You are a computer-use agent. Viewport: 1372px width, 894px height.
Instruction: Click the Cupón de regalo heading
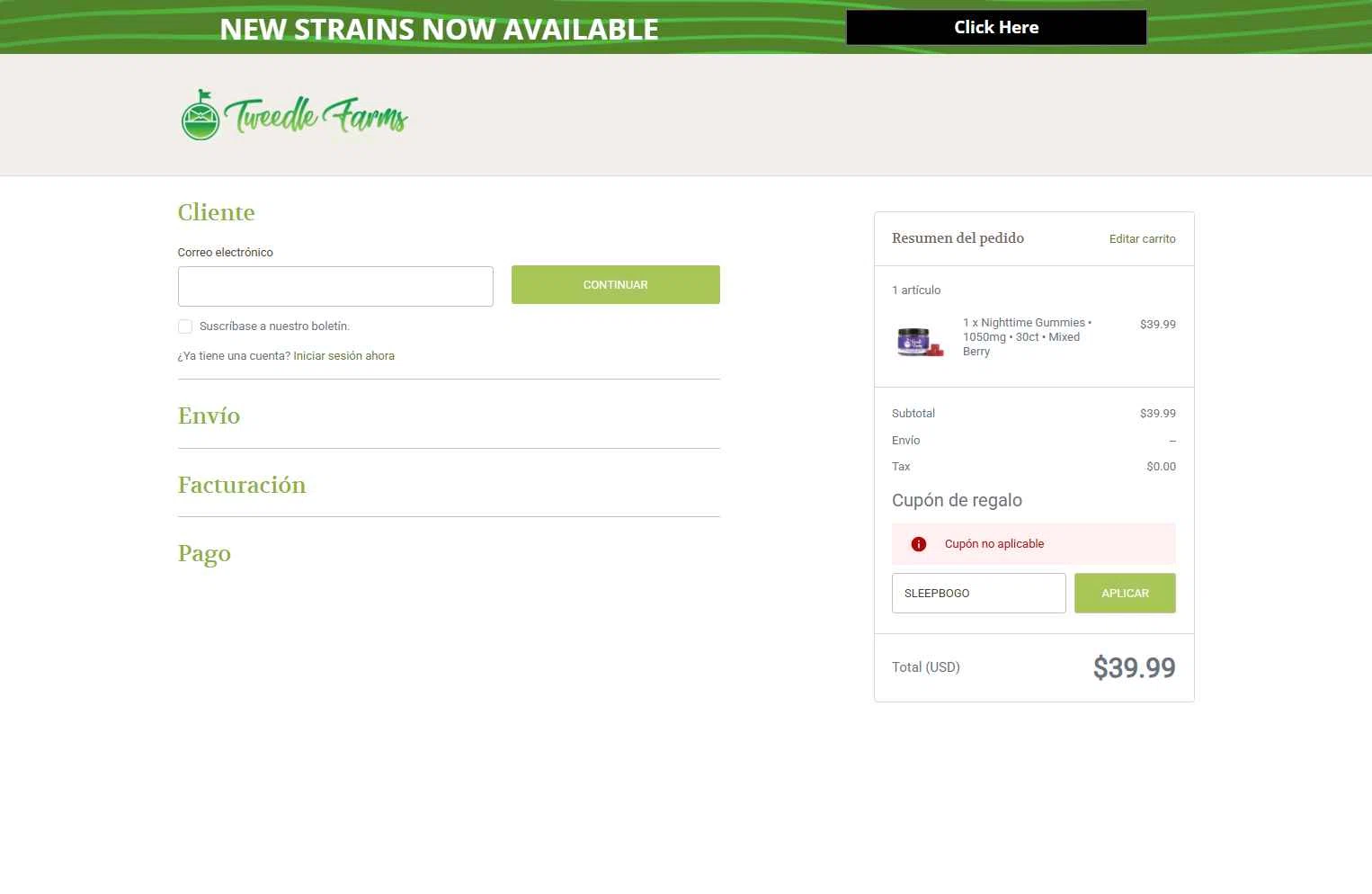pos(957,500)
